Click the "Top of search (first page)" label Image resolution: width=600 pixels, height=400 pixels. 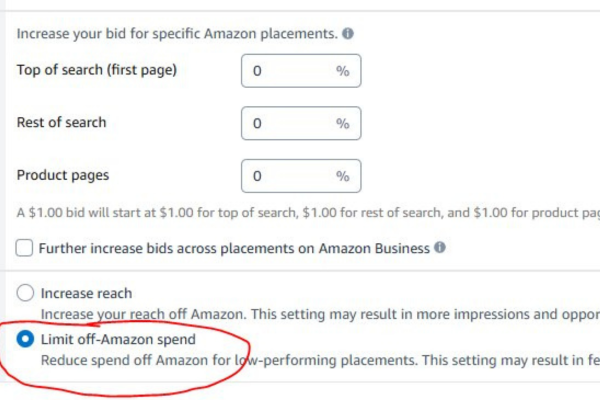pyautogui.click(x=97, y=70)
